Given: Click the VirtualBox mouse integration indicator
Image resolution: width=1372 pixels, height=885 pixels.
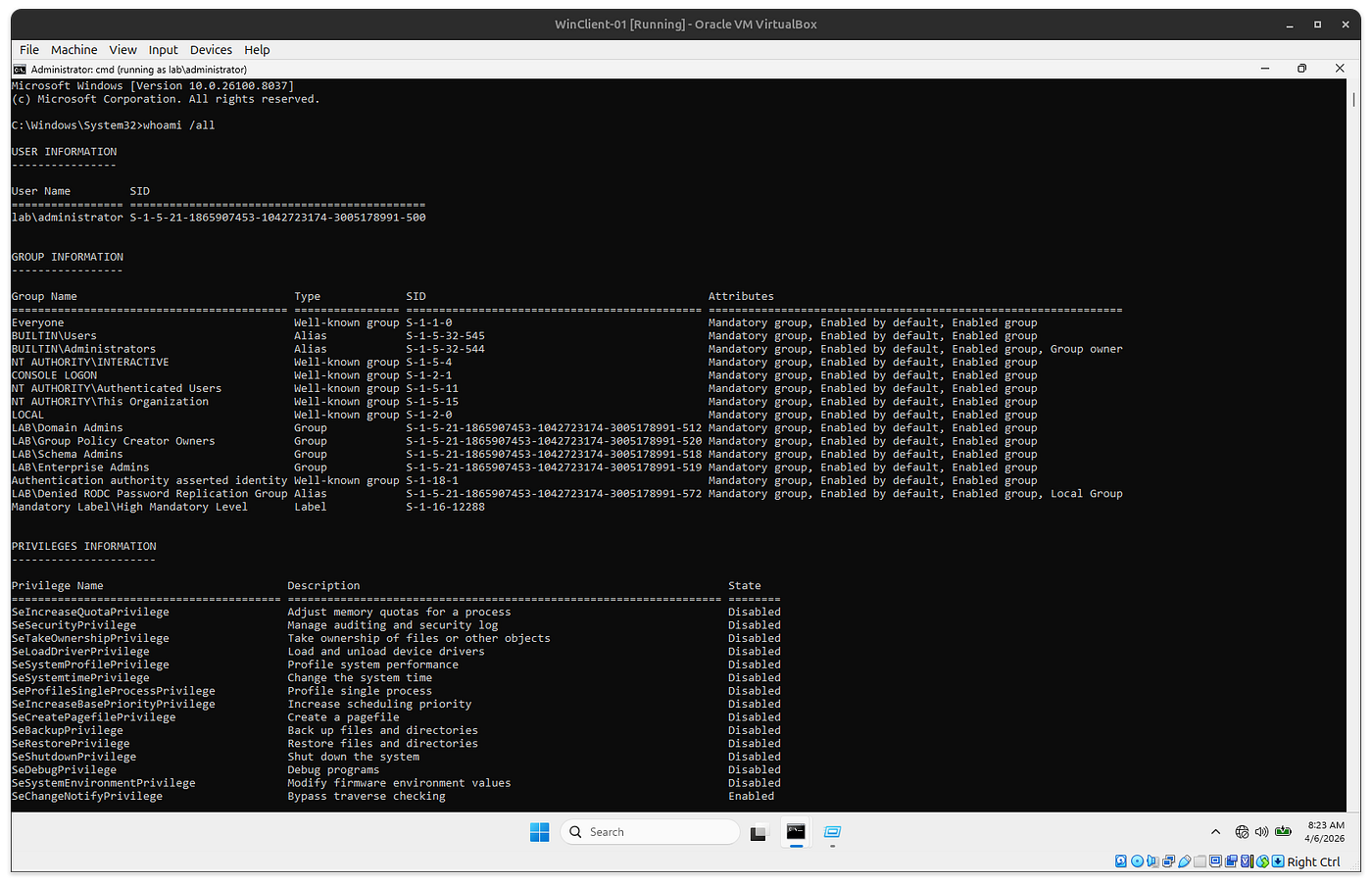Looking at the screenshot, I should (1262, 861).
